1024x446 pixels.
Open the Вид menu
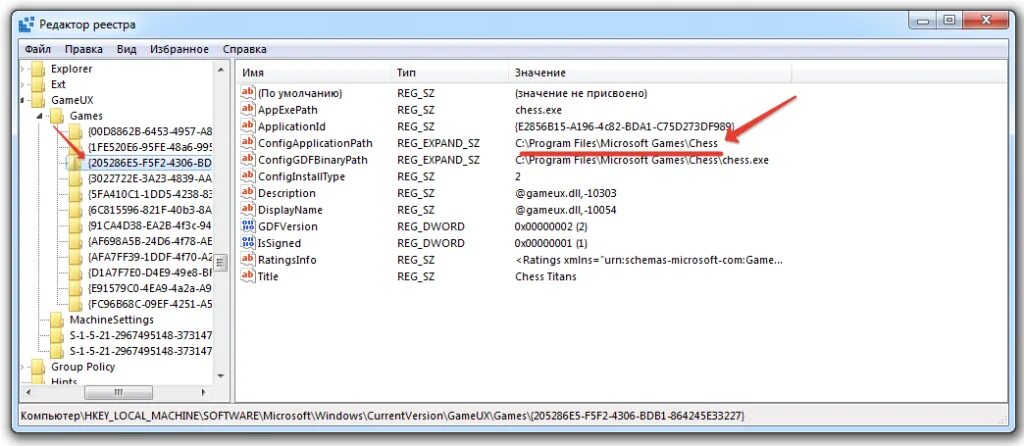(x=127, y=50)
